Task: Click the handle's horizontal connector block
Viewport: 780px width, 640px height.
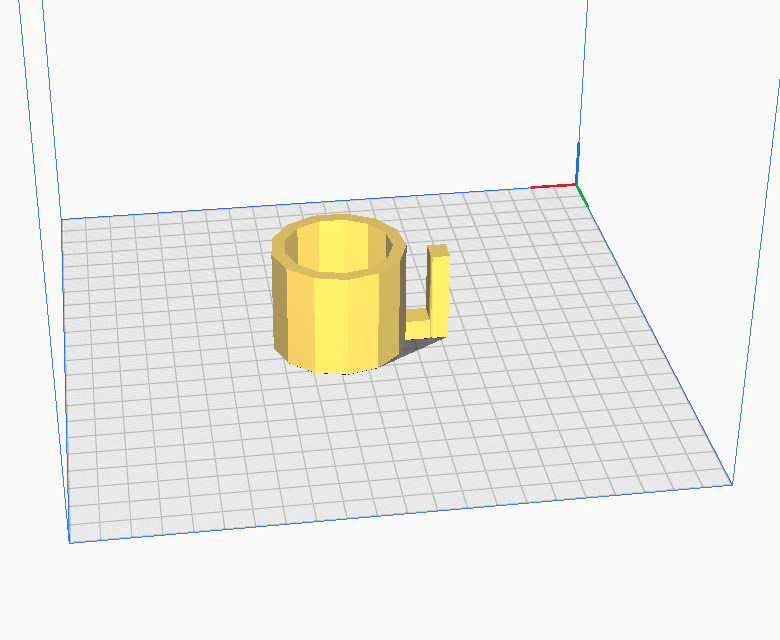Action: click(417, 324)
